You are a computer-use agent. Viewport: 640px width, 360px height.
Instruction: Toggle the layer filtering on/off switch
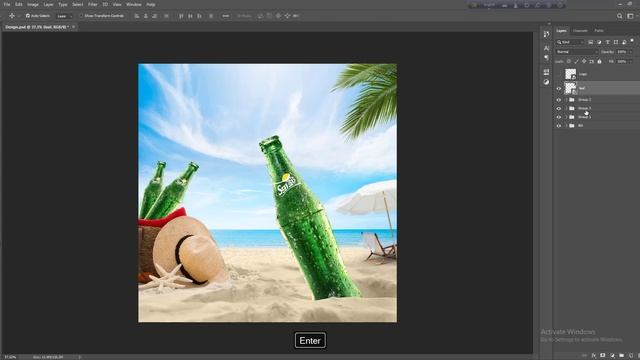tap(632, 40)
